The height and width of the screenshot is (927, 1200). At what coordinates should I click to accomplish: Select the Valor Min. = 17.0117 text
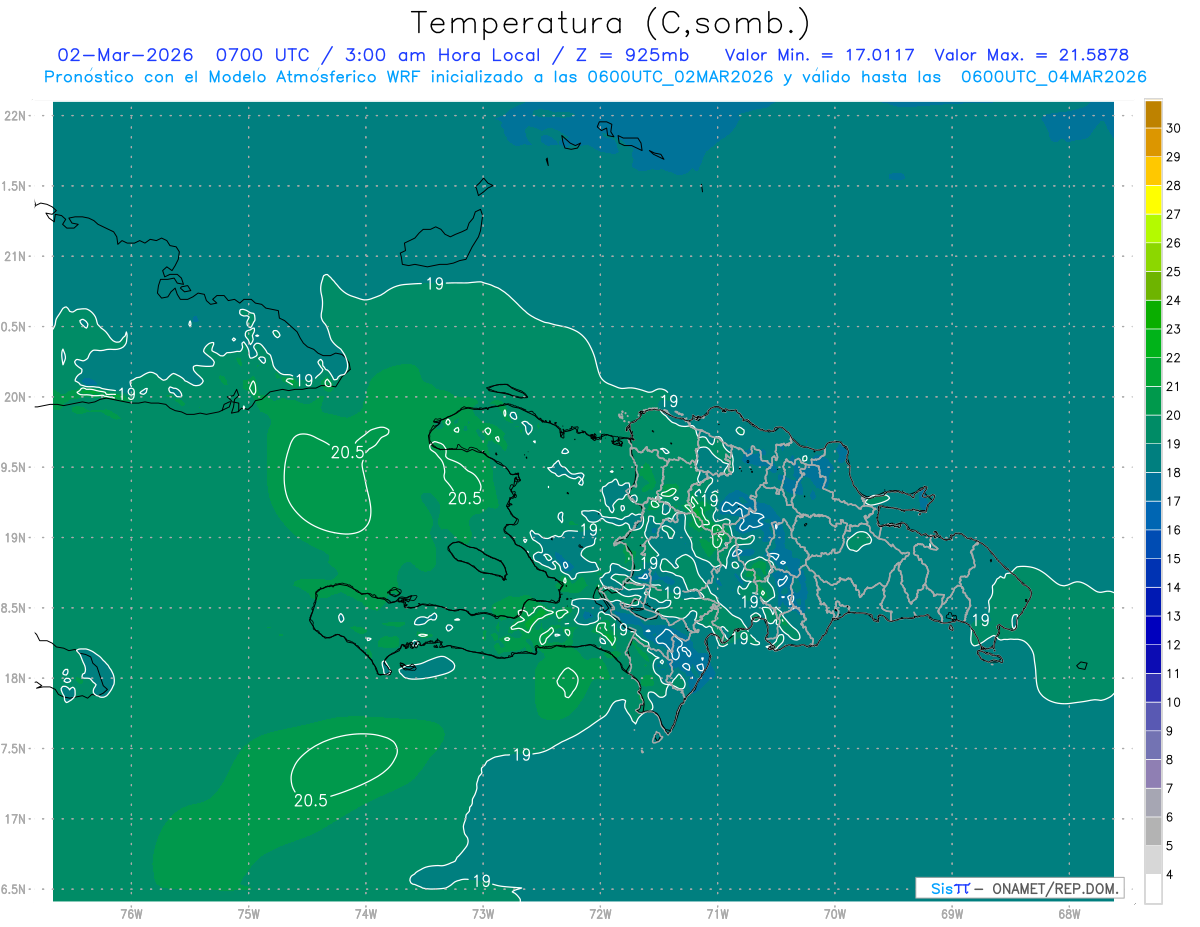point(819,55)
